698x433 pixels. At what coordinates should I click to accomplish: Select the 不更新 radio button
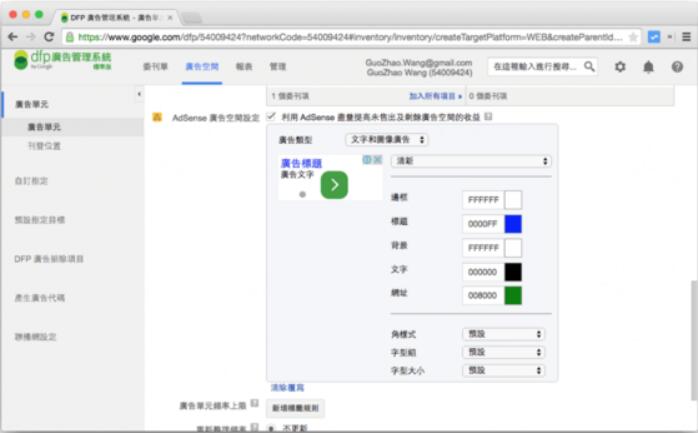tap(271, 429)
